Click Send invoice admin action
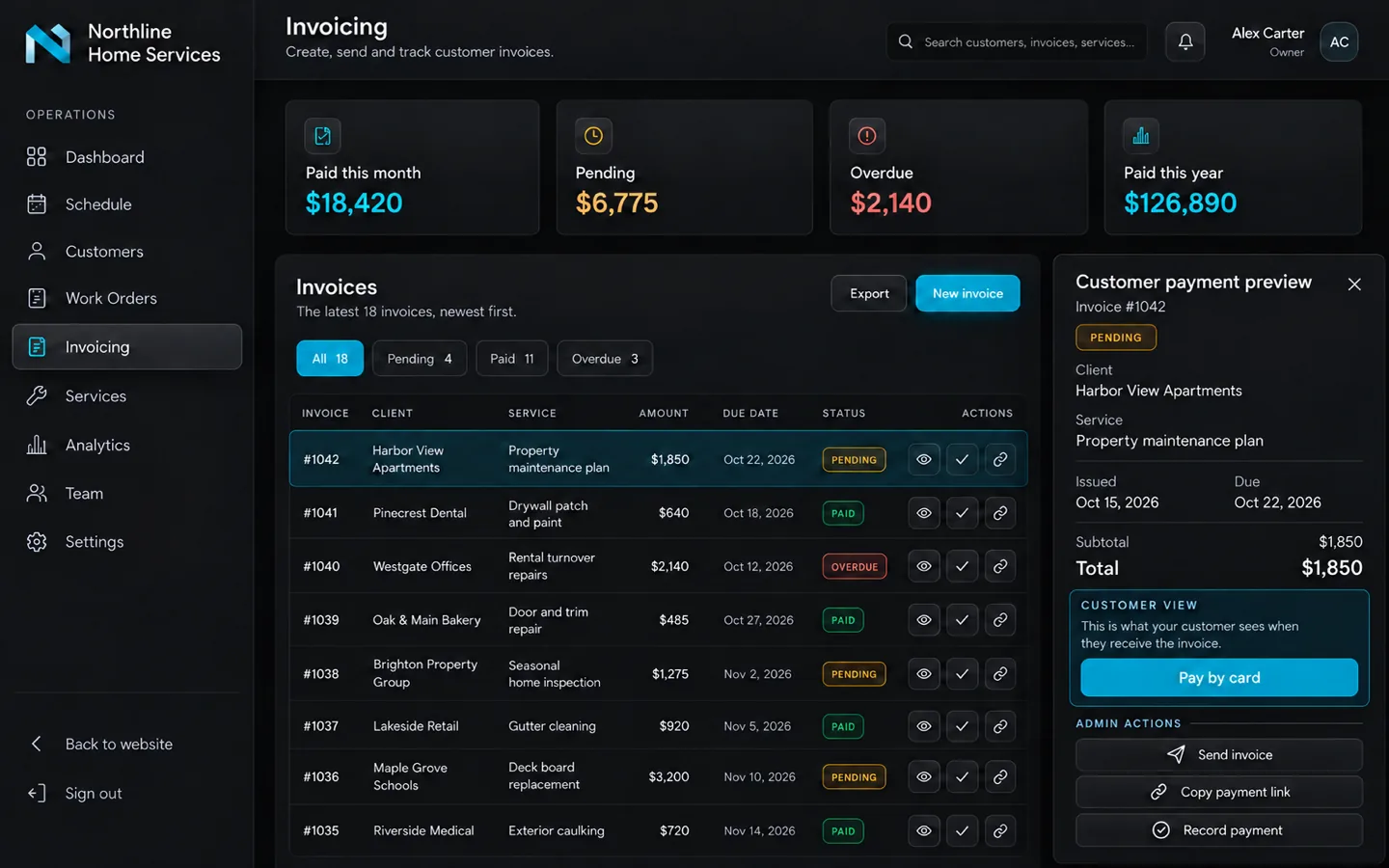This screenshot has width=1389, height=868. pos(1219,755)
